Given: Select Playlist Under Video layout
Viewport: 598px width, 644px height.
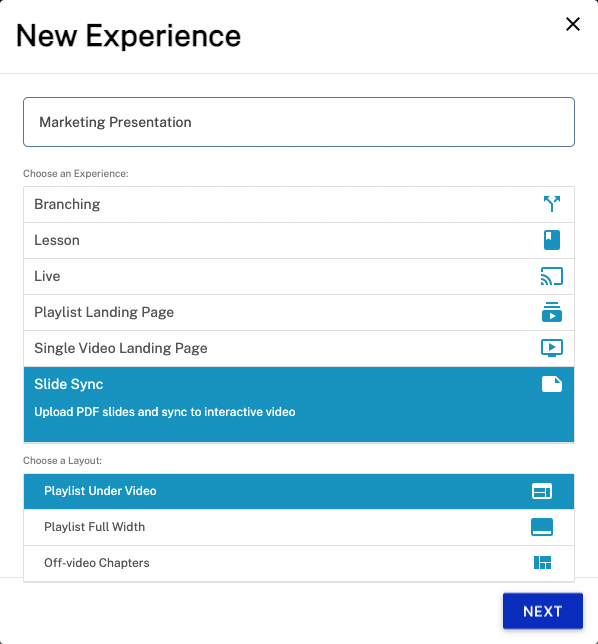Looking at the screenshot, I should click(x=299, y=491).
